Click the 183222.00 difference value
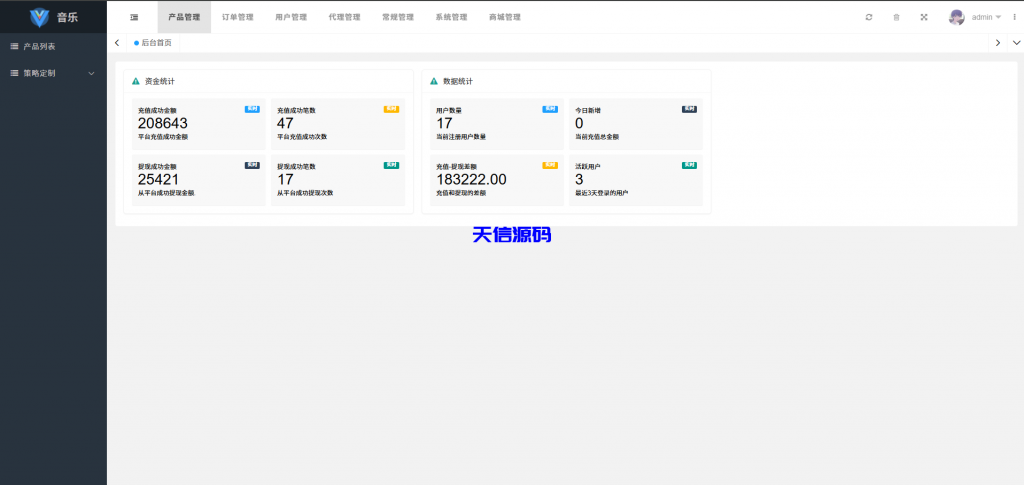Image resolution: width=1024 pixels, height=485 pixels. (x=471, y=180)
